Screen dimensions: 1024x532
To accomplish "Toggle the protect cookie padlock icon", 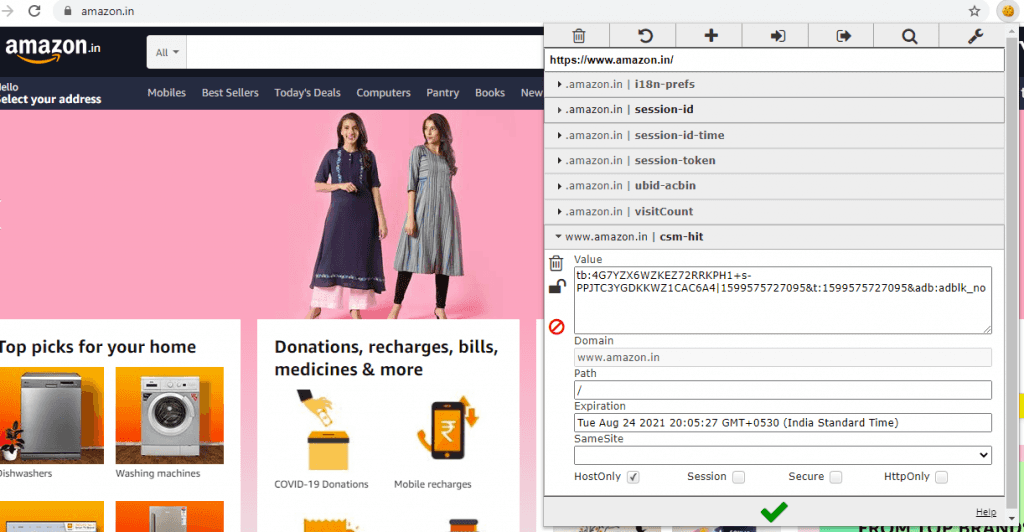I will 556,287.
